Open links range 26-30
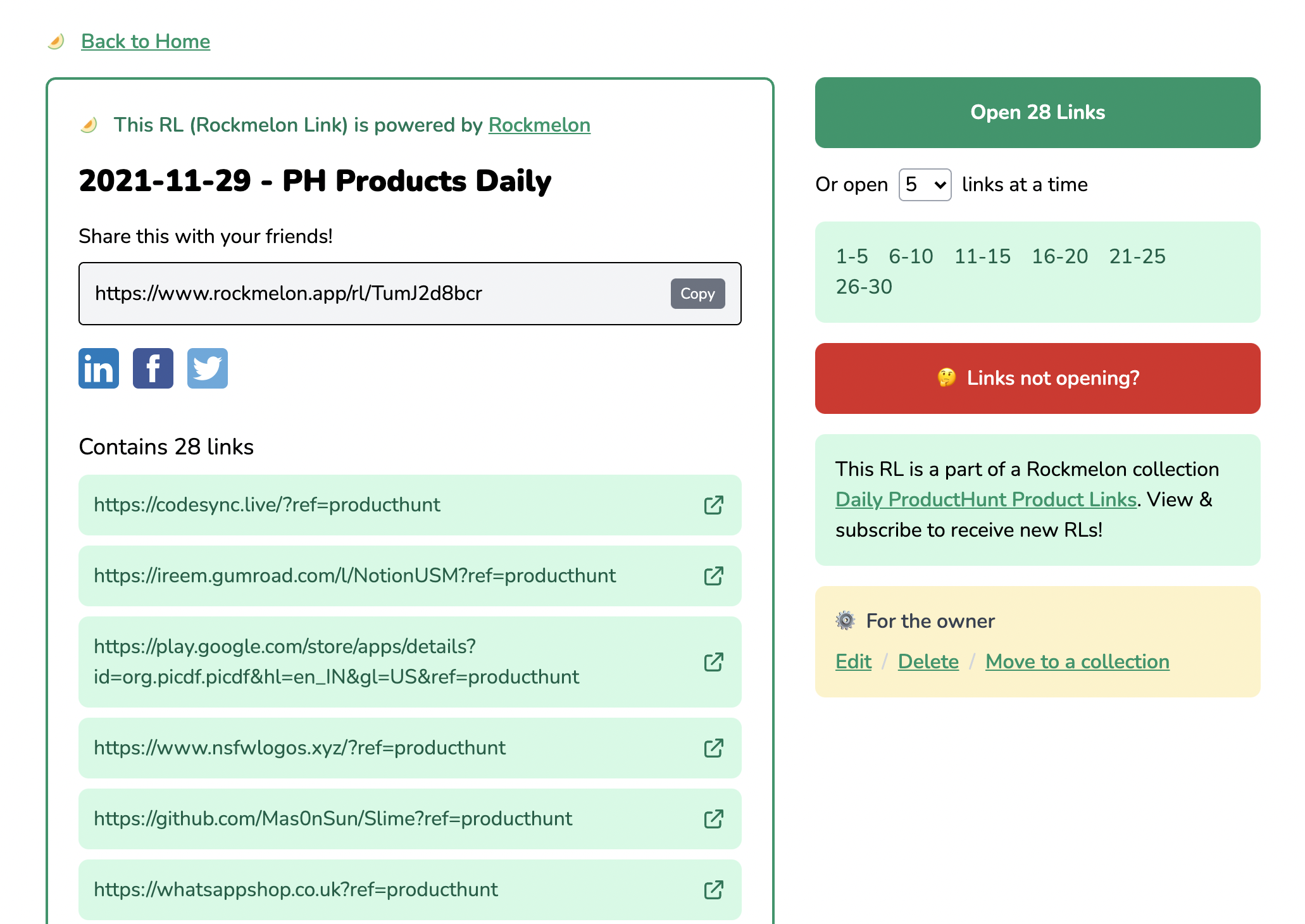Image resolution: width=1305 pixels, height=924 pixels. click(864, 287)
